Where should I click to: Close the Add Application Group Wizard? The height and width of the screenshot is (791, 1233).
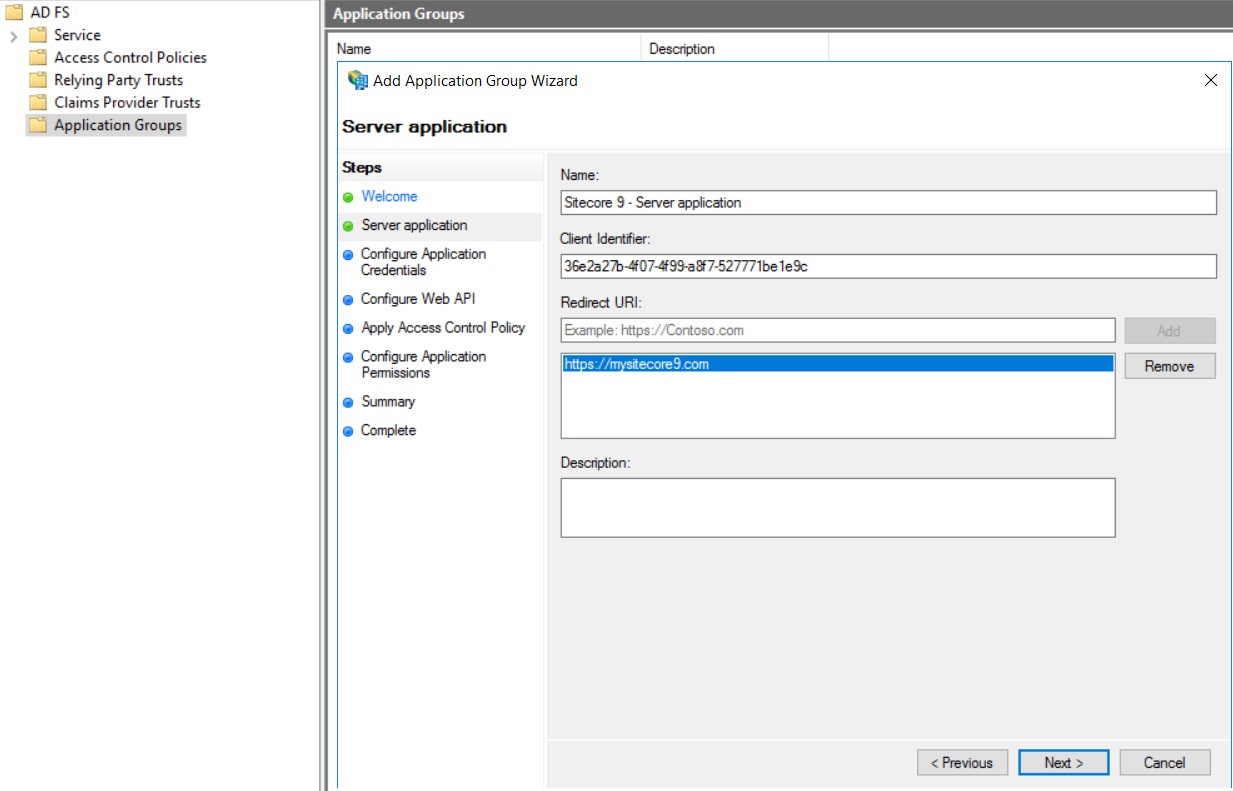1210,80
